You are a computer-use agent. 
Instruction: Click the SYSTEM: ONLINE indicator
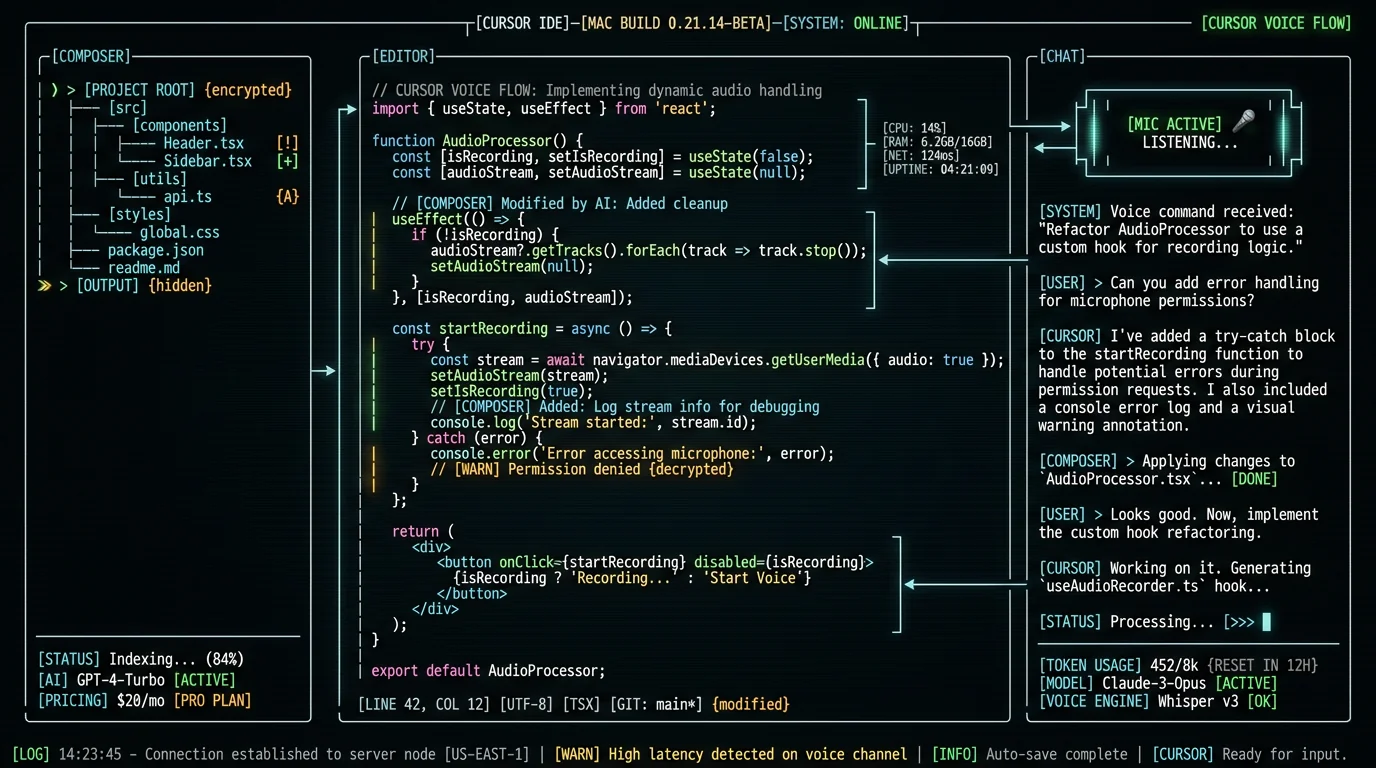coord(845,22)
